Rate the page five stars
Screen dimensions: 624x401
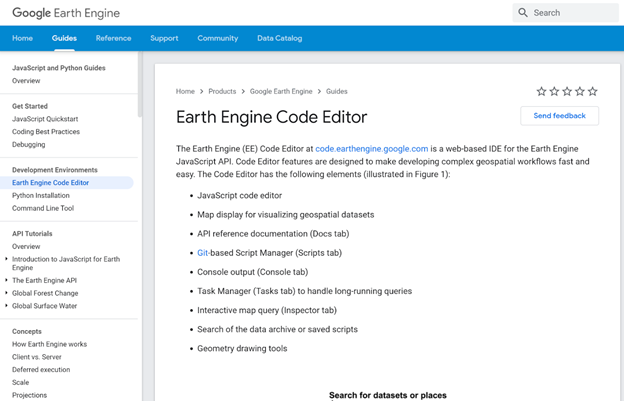[593, 91]
